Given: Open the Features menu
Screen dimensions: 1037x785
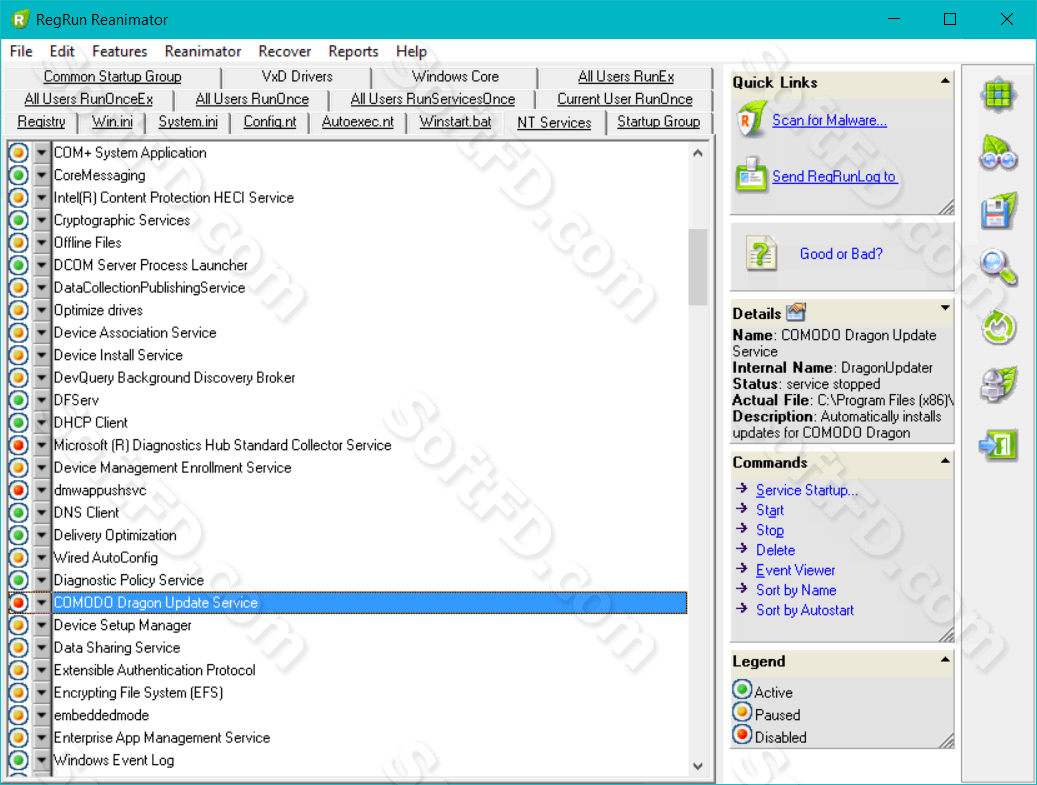Looking at the screenshot, I should [x=120, y=51].
